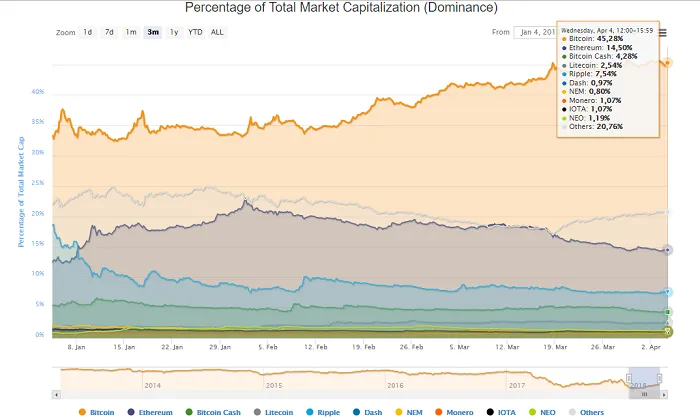
Task: Click Ethereum end-of-line marker dot
Action: tap(667, 250)
